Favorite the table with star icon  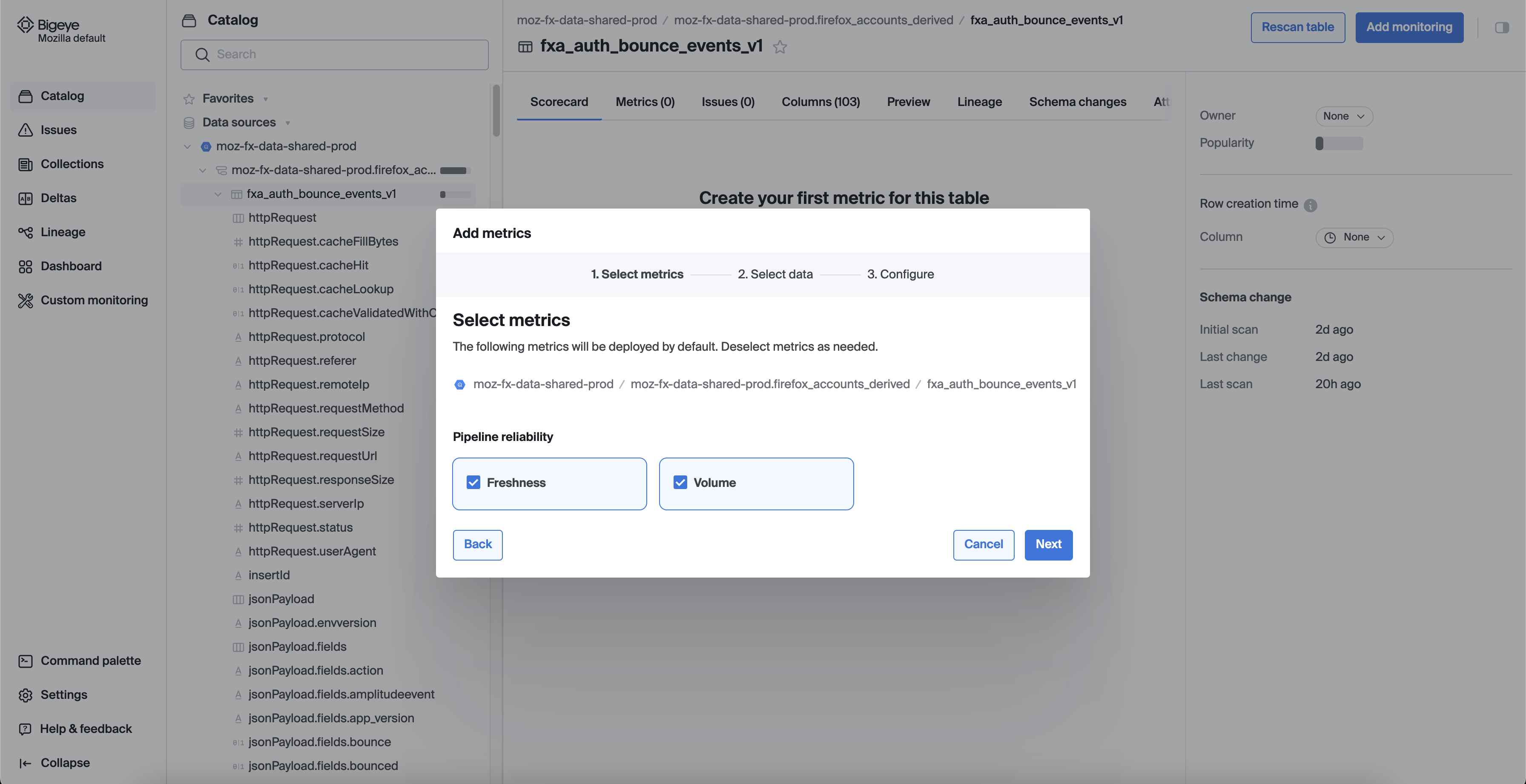pyautogui.click(x=780, y=47)
